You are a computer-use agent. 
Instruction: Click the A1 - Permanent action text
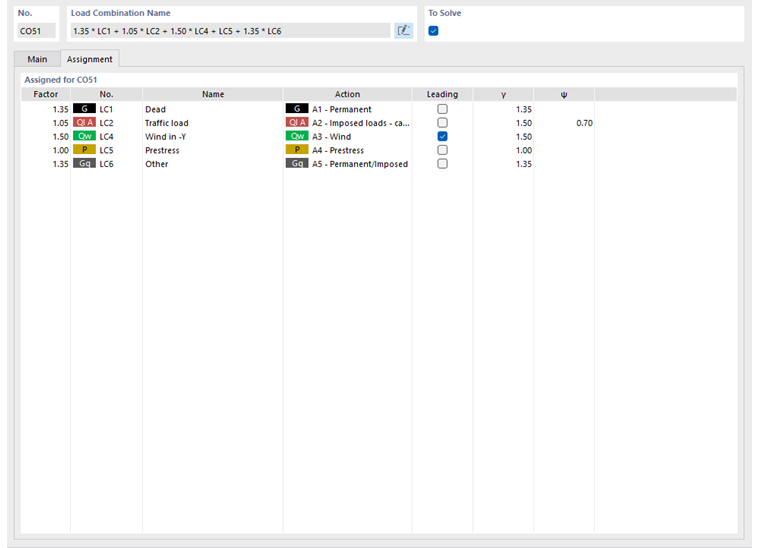click(x=342, y=110)
